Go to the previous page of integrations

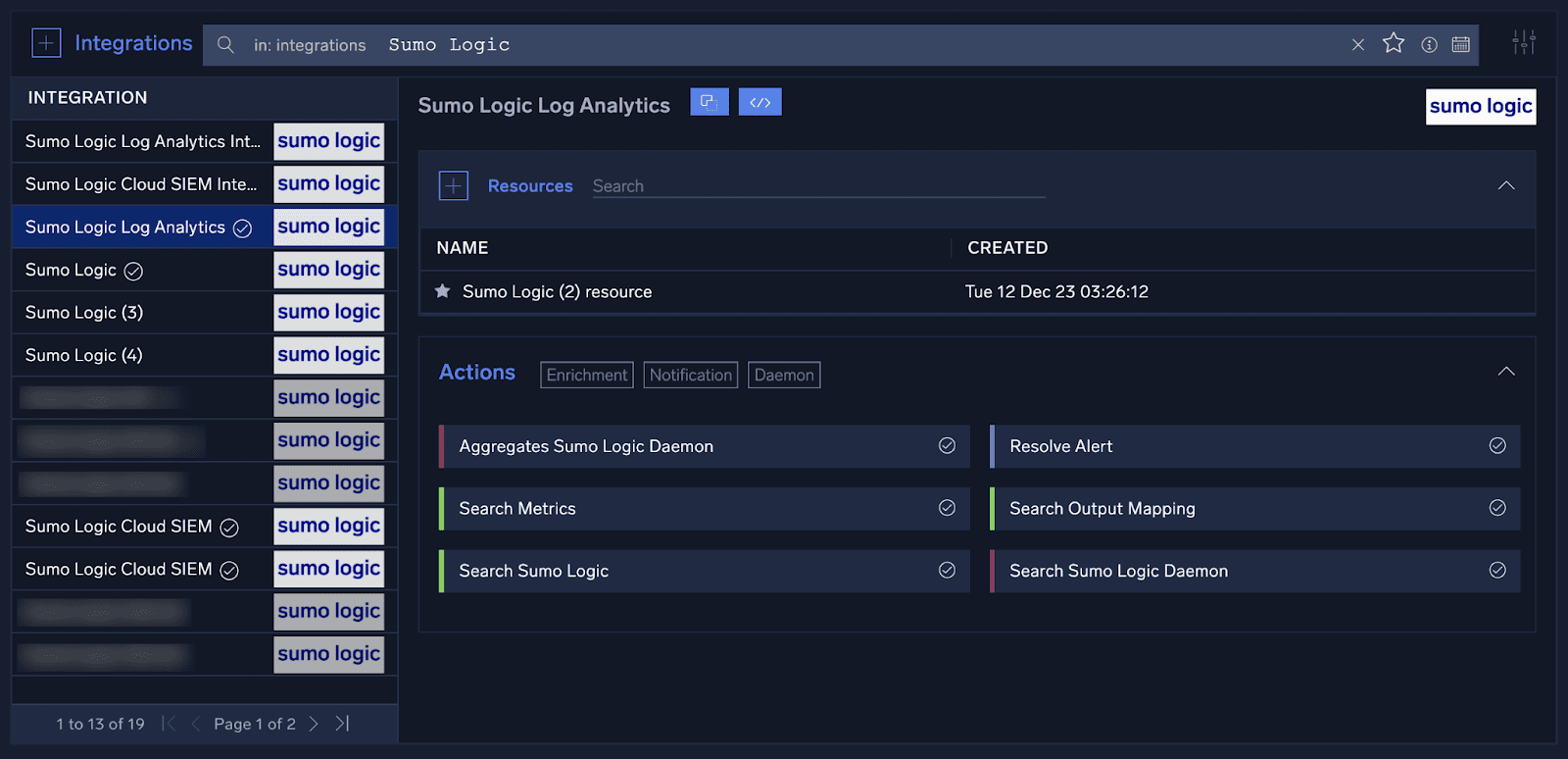[195, 724]
